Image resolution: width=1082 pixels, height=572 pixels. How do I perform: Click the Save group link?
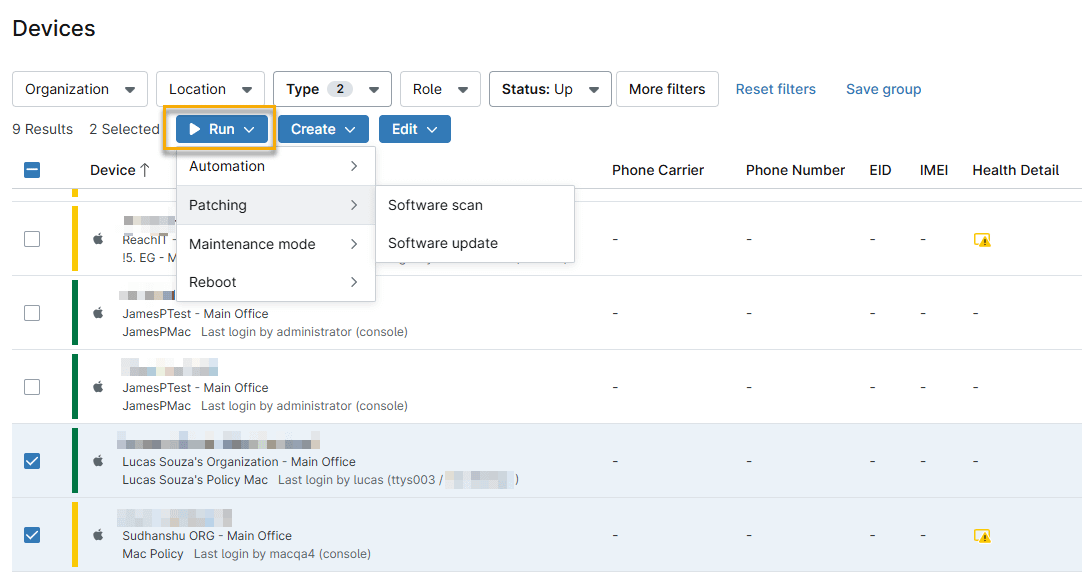pyautogui.click(x=883, y=89)
